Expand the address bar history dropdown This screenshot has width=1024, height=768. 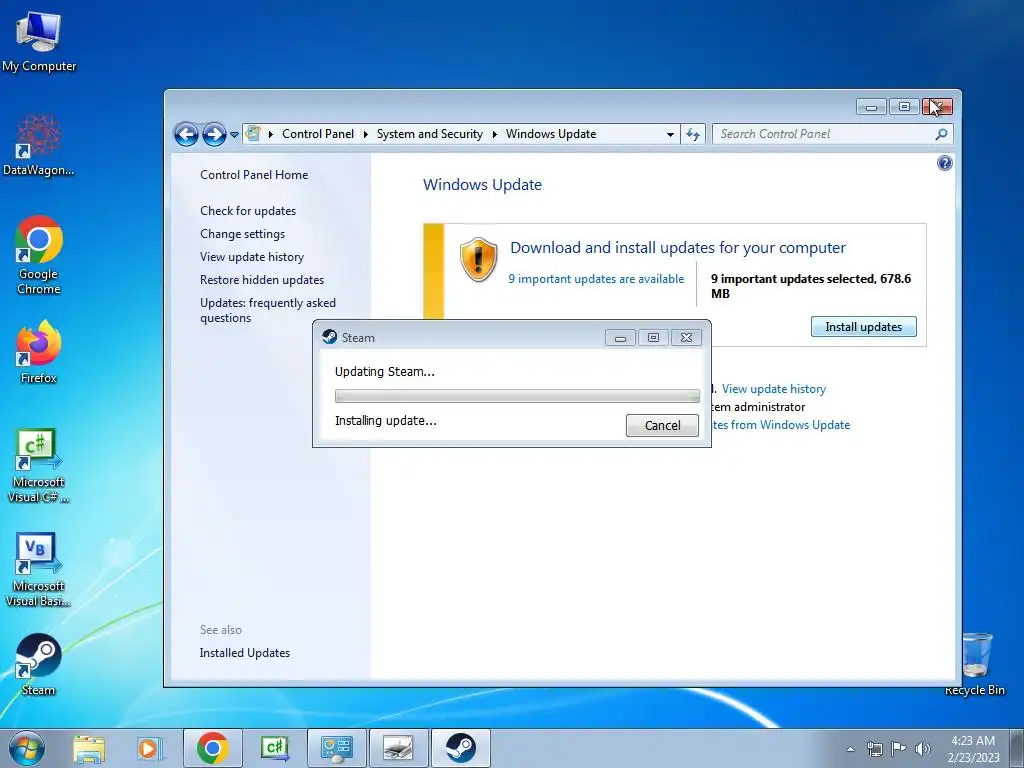670,135
